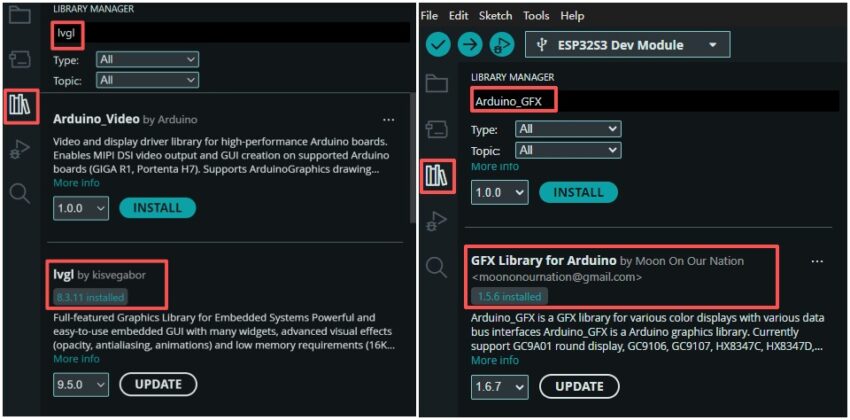
Task: Open Sketchbook folder icon in right window
Action: [x=437, y=84]
